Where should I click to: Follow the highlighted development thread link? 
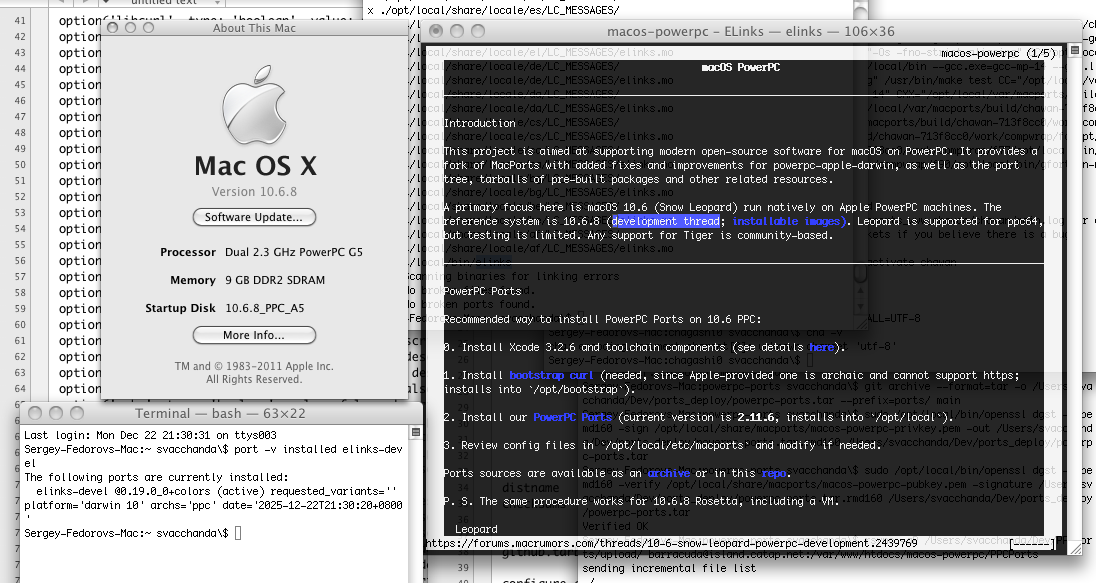tap(665, 221)
